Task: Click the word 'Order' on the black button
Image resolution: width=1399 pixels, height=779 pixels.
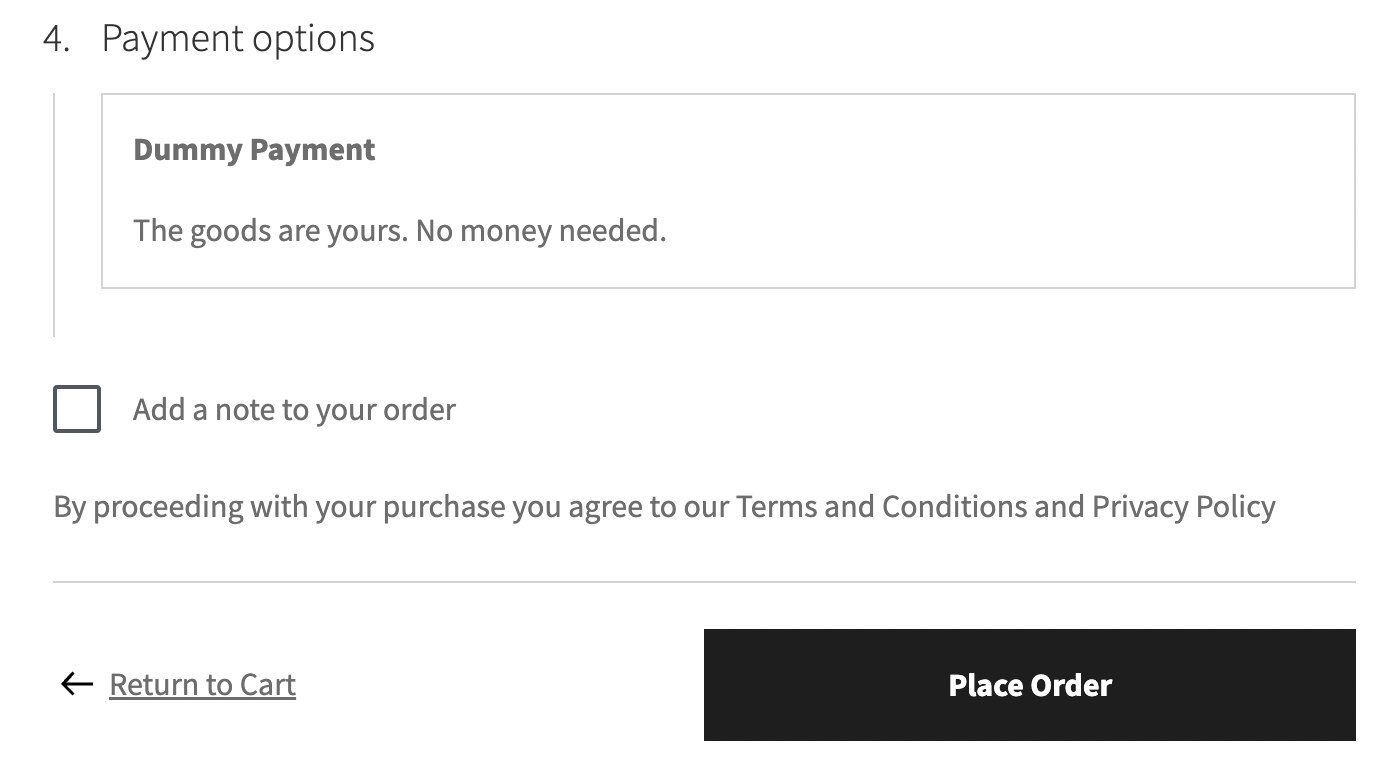Action: [1071, 685]
